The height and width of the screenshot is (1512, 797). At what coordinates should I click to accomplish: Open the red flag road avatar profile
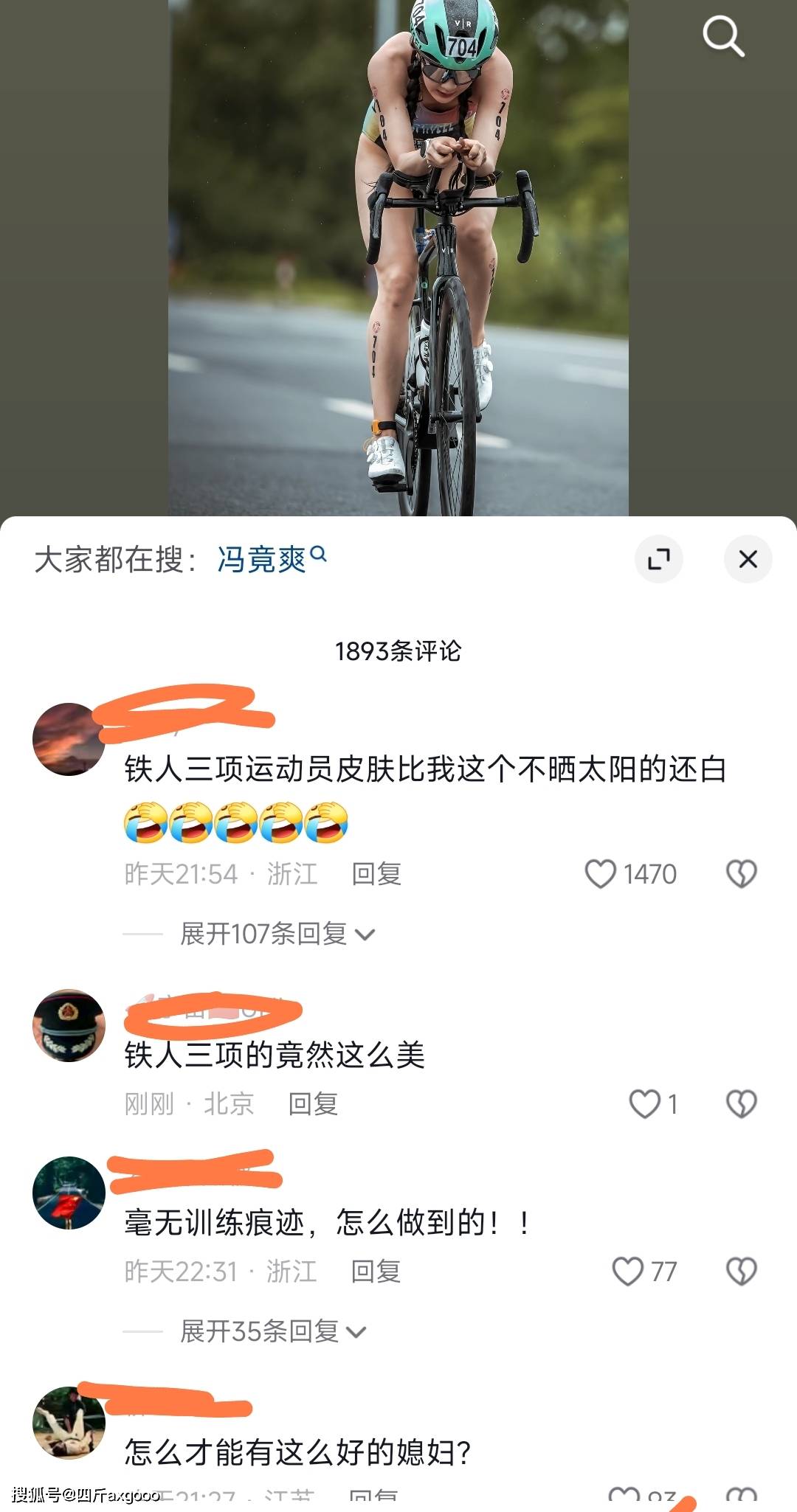click(69, 1193)
